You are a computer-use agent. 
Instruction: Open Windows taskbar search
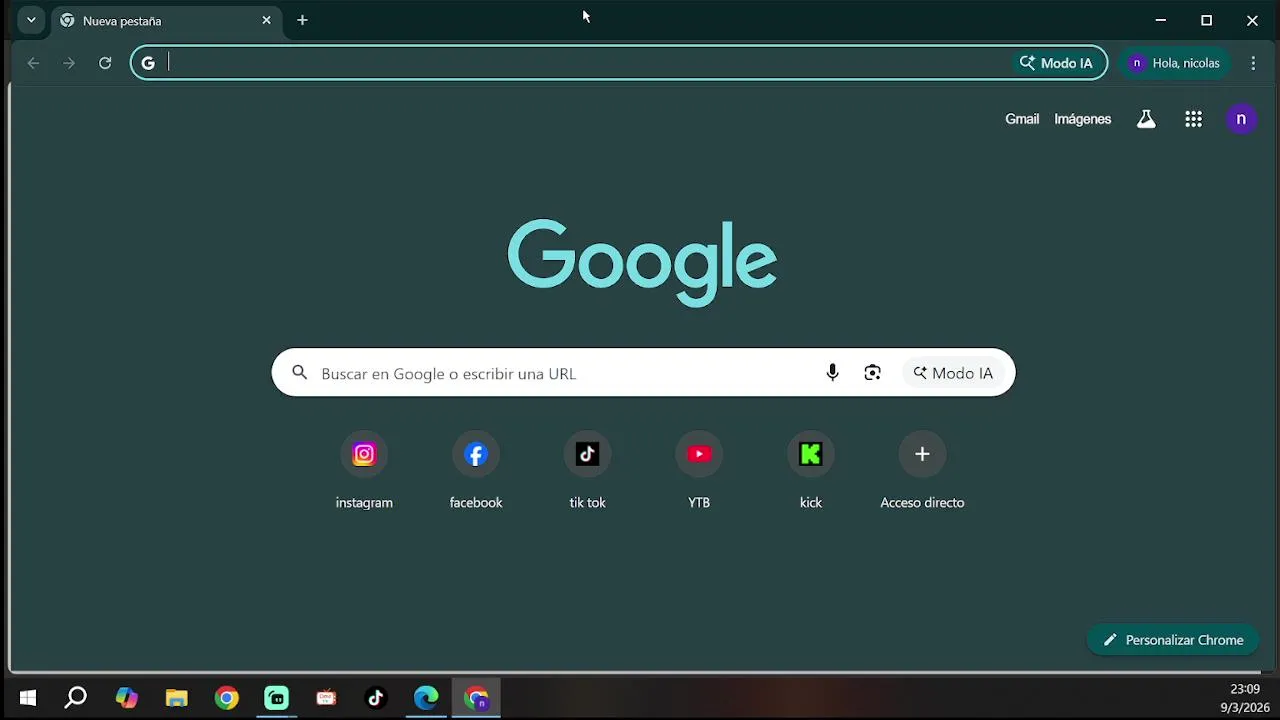click(76, 698)
